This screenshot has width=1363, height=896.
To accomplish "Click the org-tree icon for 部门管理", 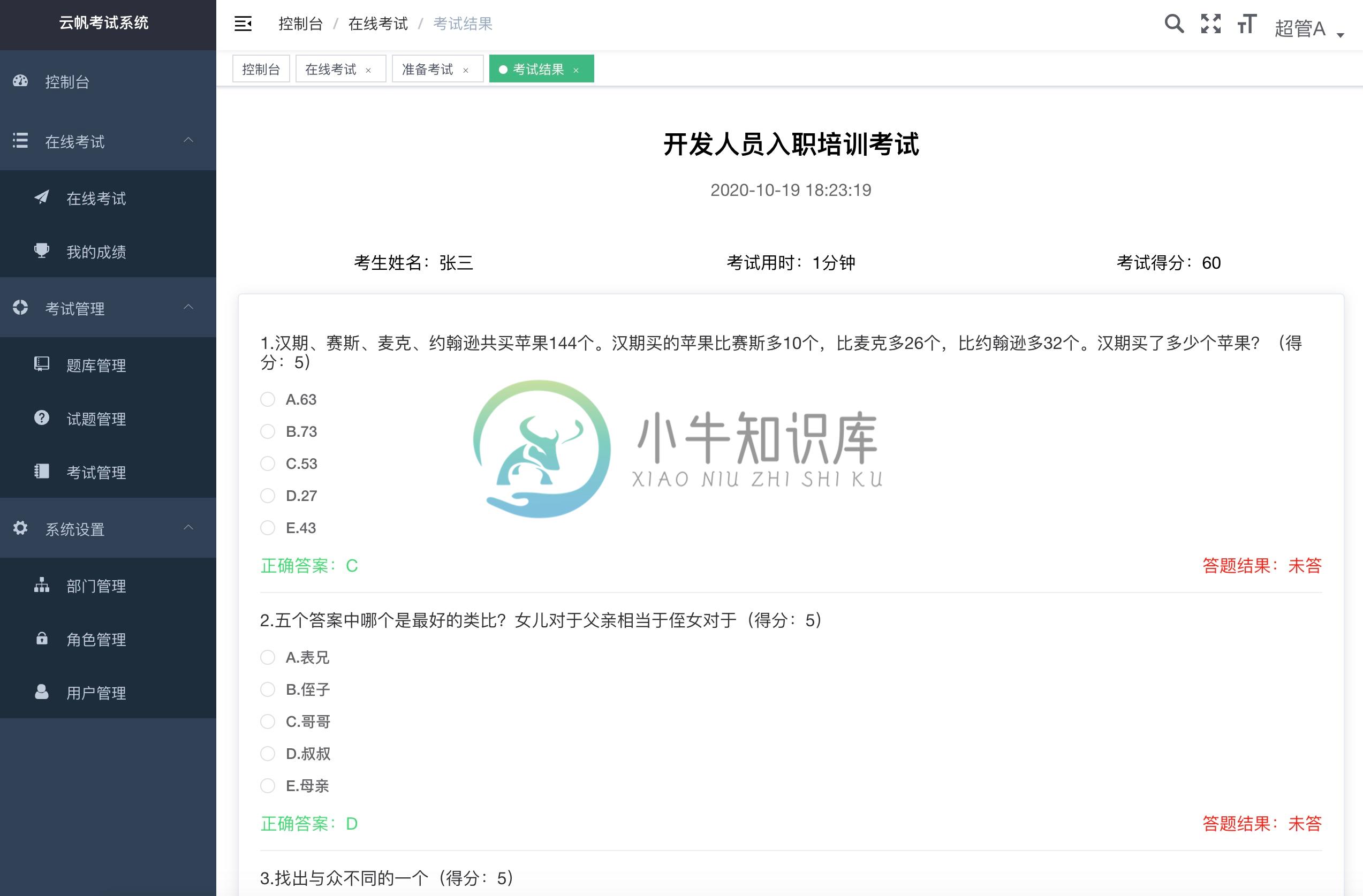I will [x=42, y=584].
